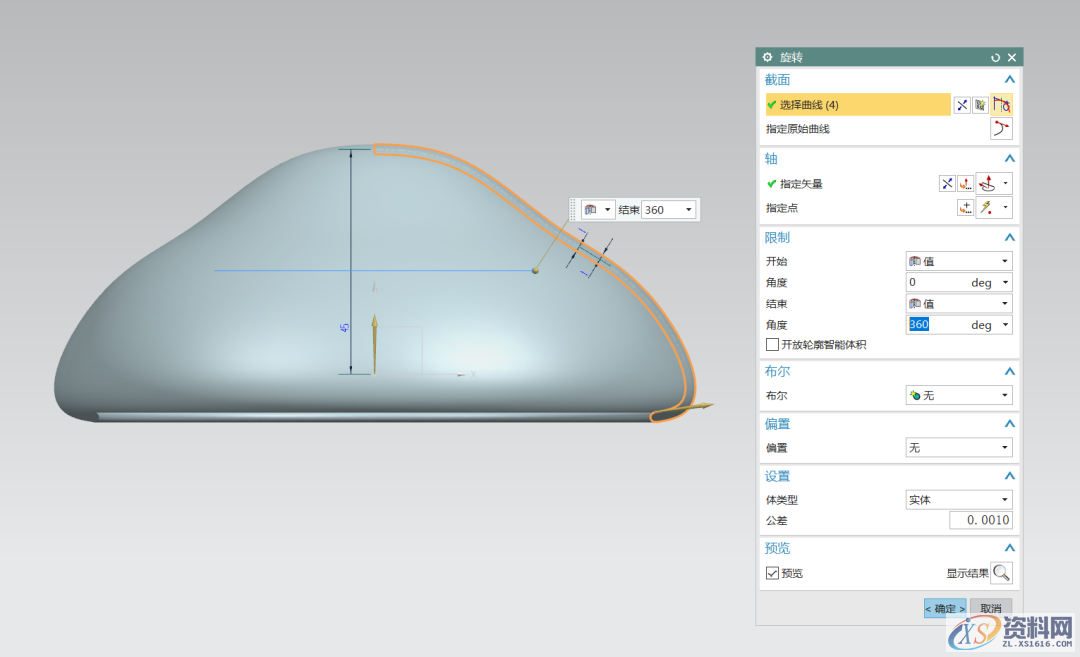Open the vector dialog icon beside 指定矢量
The image size is (1080, 657).
965,184
